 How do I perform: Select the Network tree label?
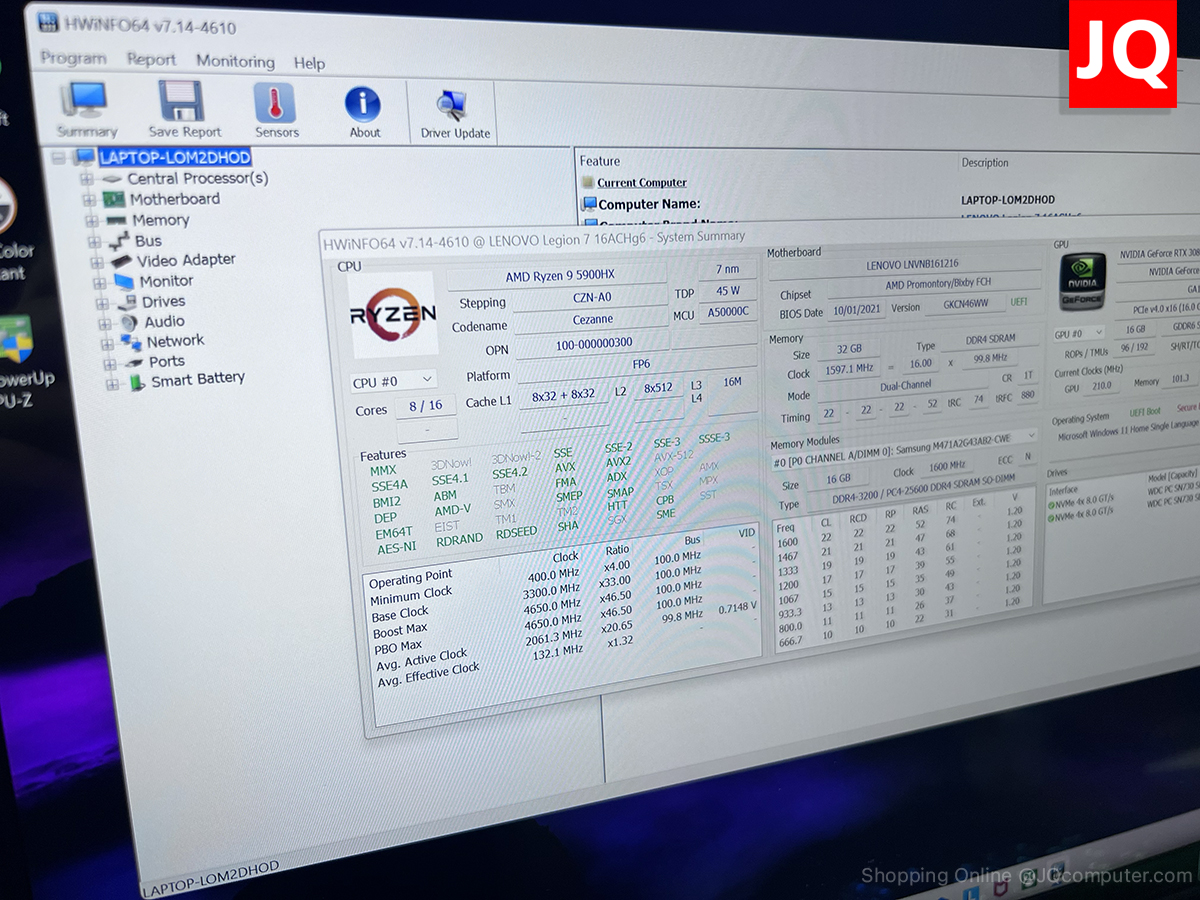coord(175,341)
